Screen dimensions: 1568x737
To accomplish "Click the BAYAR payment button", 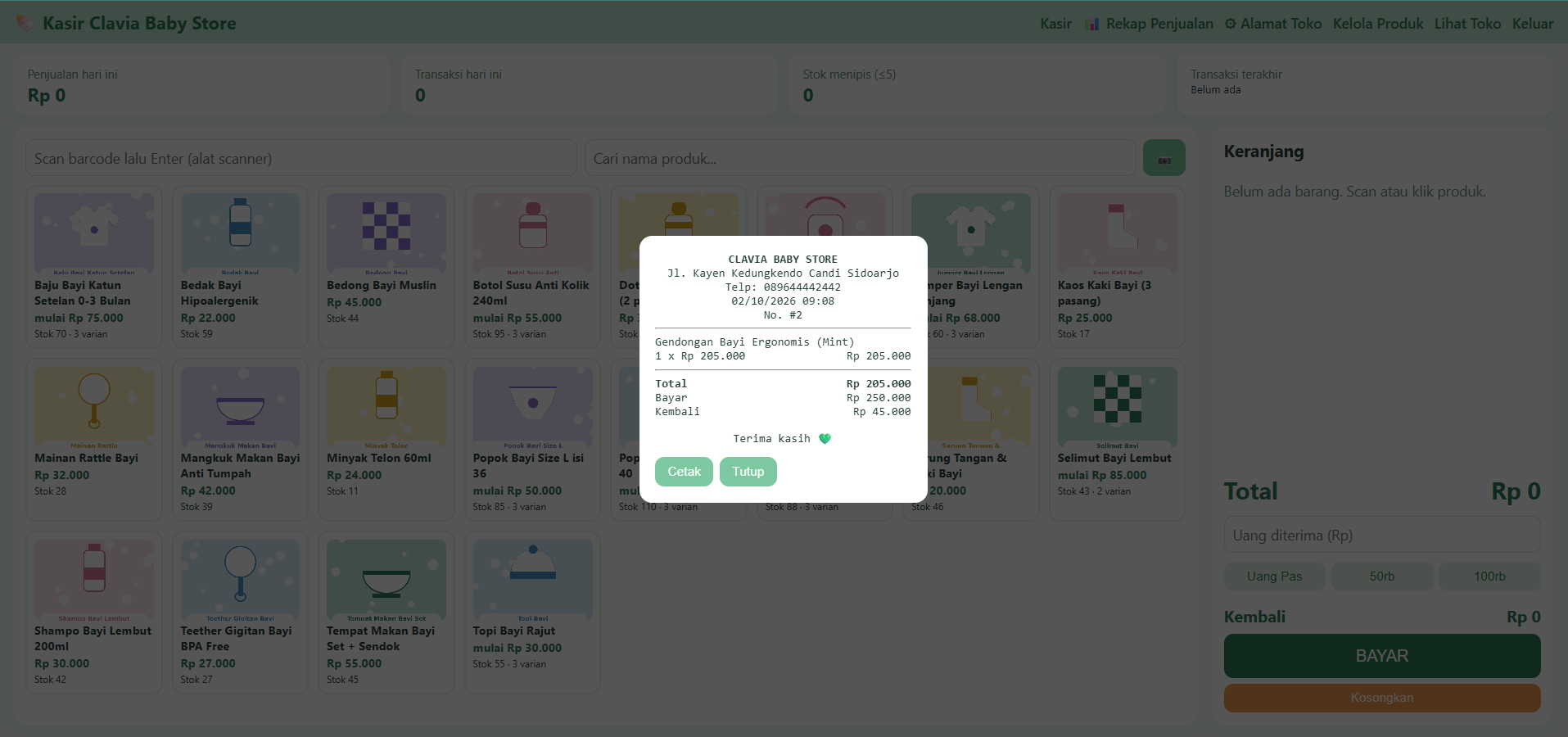I will tap(1382, 656).
